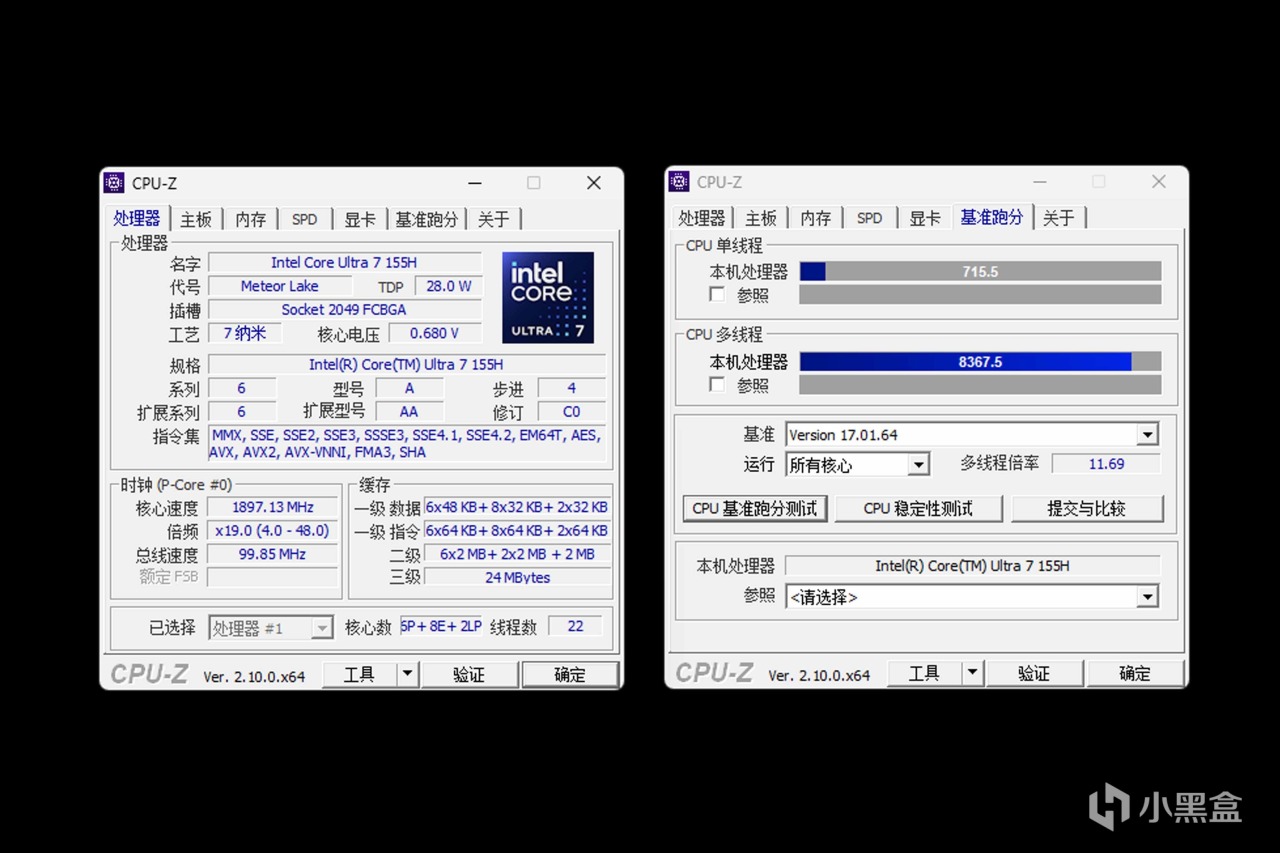Open 关于 tab in right window
This screenshot has height=853, width=1280.
coord(1059,218)
